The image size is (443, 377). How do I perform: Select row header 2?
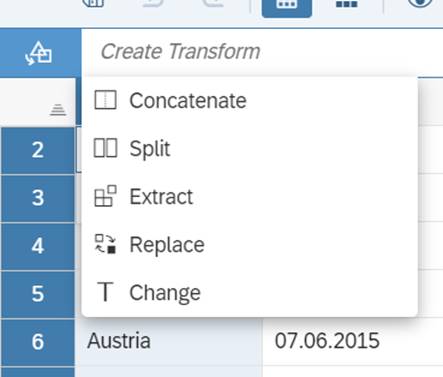[38, 150]
